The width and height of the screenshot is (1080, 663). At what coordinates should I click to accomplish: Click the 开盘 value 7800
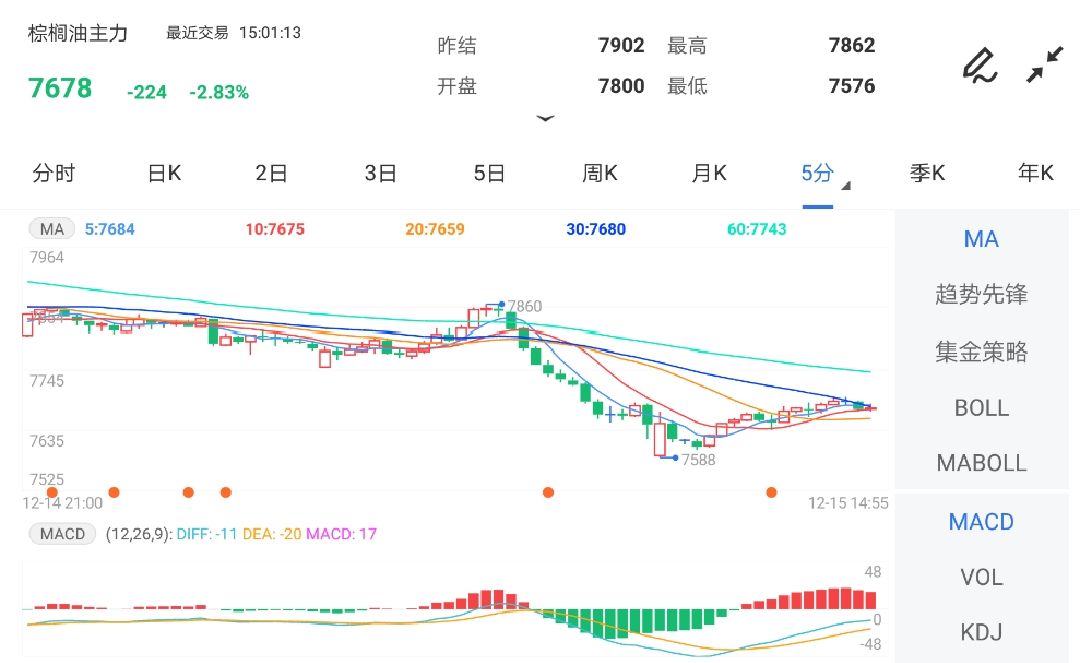click(x=621, y=86)
